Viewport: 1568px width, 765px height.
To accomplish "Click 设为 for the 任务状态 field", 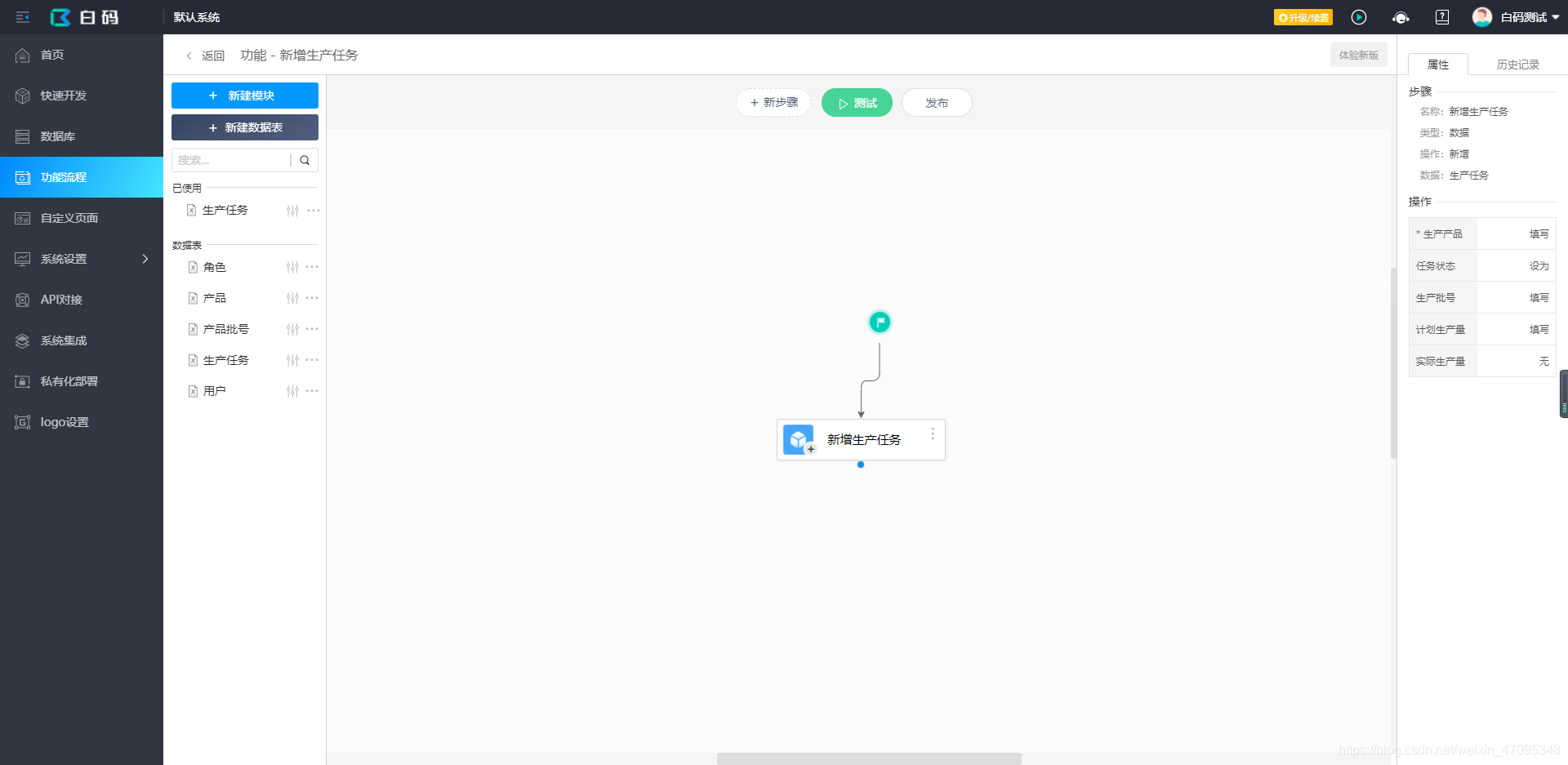I will tap(1539, 266).
